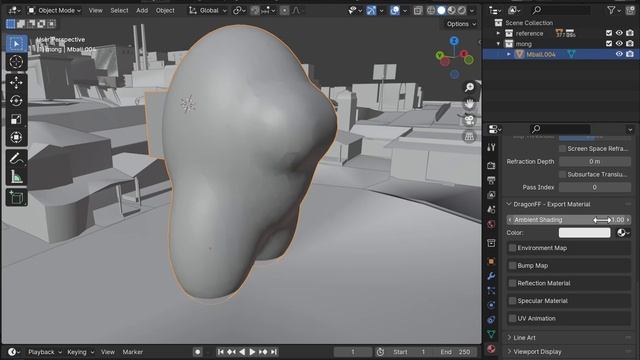The image size is (640, 360).
Task: Select the 3D Cursor tool
Action: click(x=16, y=62)
